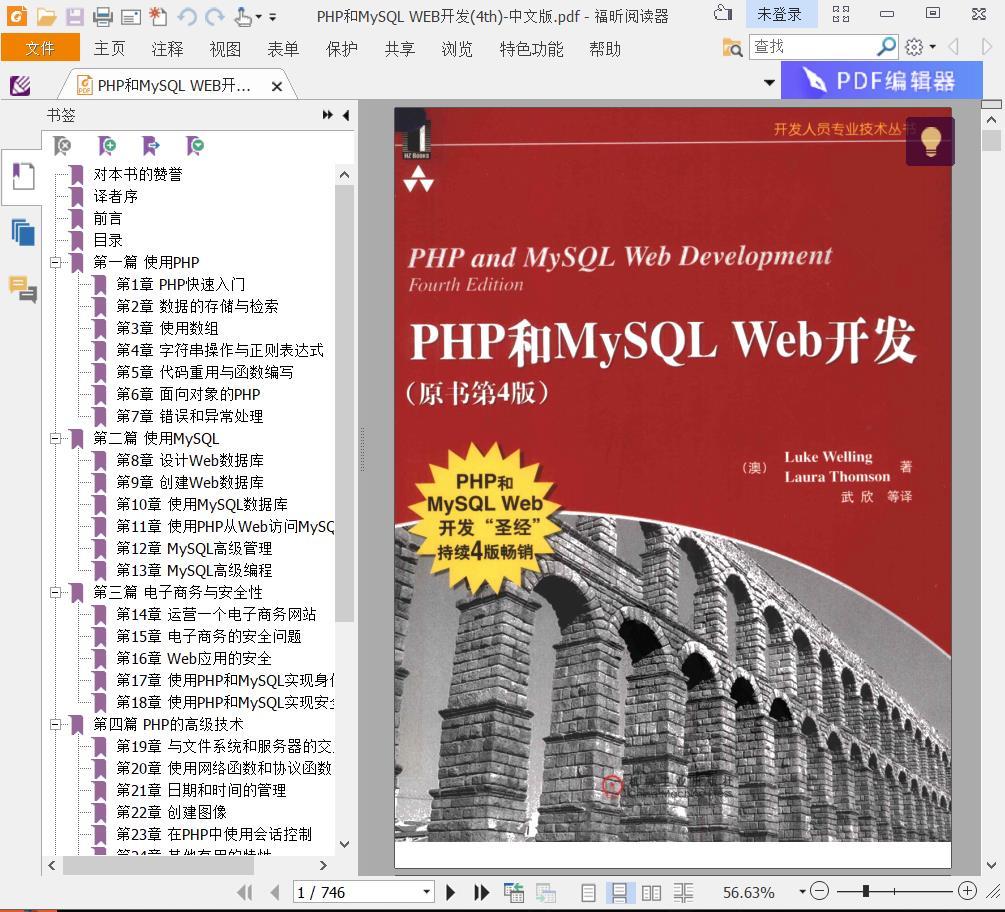Click the bookmark icon with blue arrow
This screenshot has height=912, width=1005.
pyautogui.click(x=151, y=146)
